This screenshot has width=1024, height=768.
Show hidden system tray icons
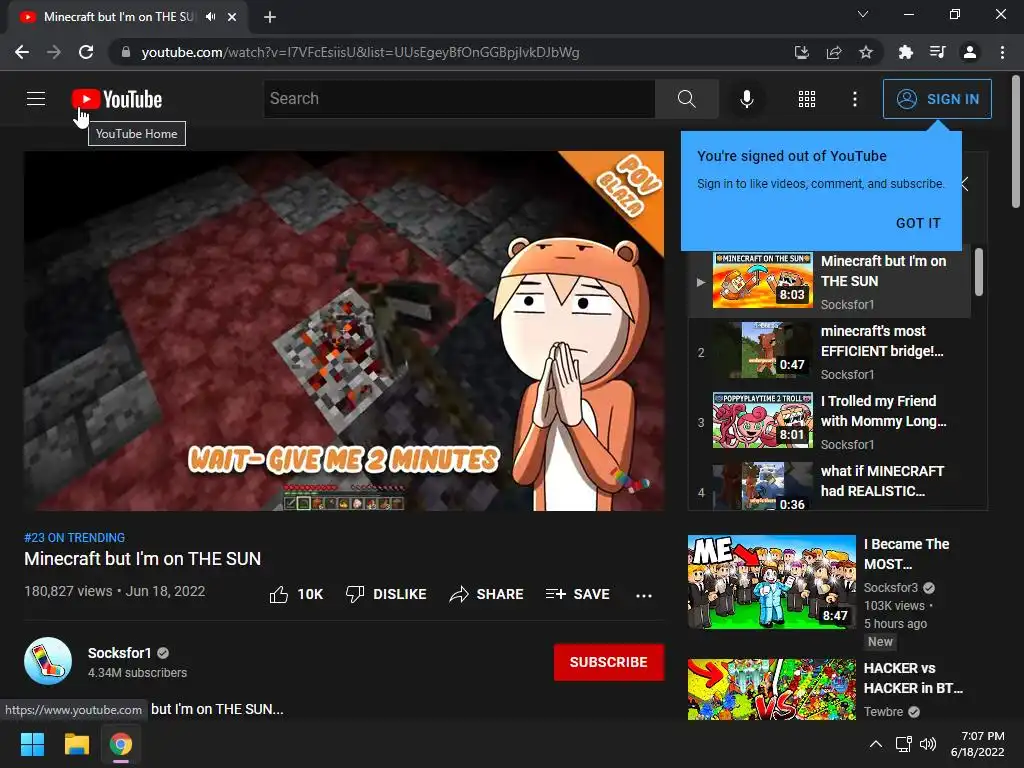tap(876, 744)
